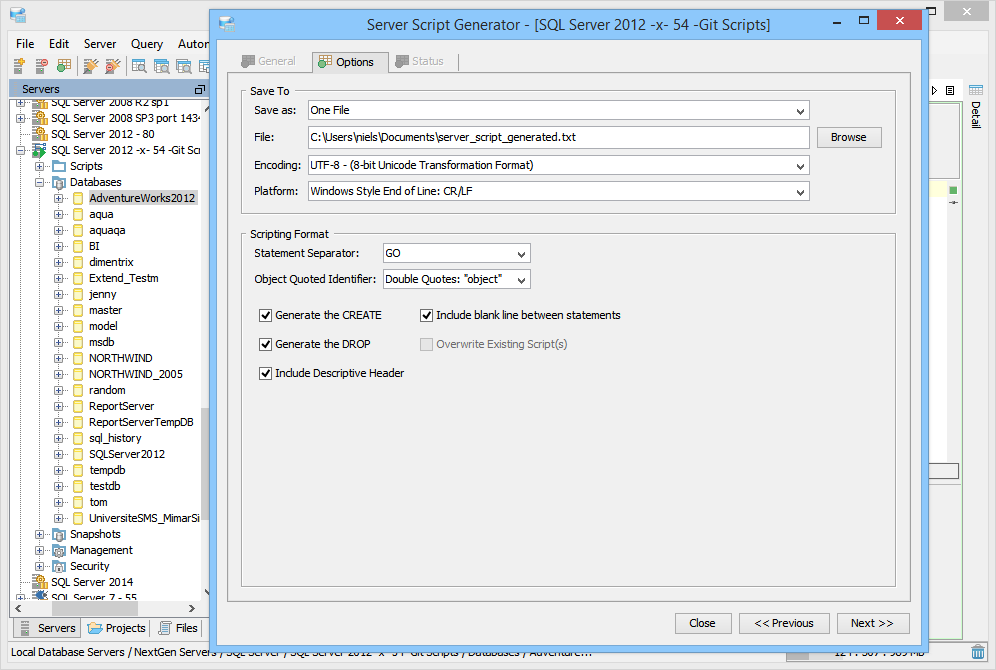Click the disconnect server plug icon

point(112,65)
